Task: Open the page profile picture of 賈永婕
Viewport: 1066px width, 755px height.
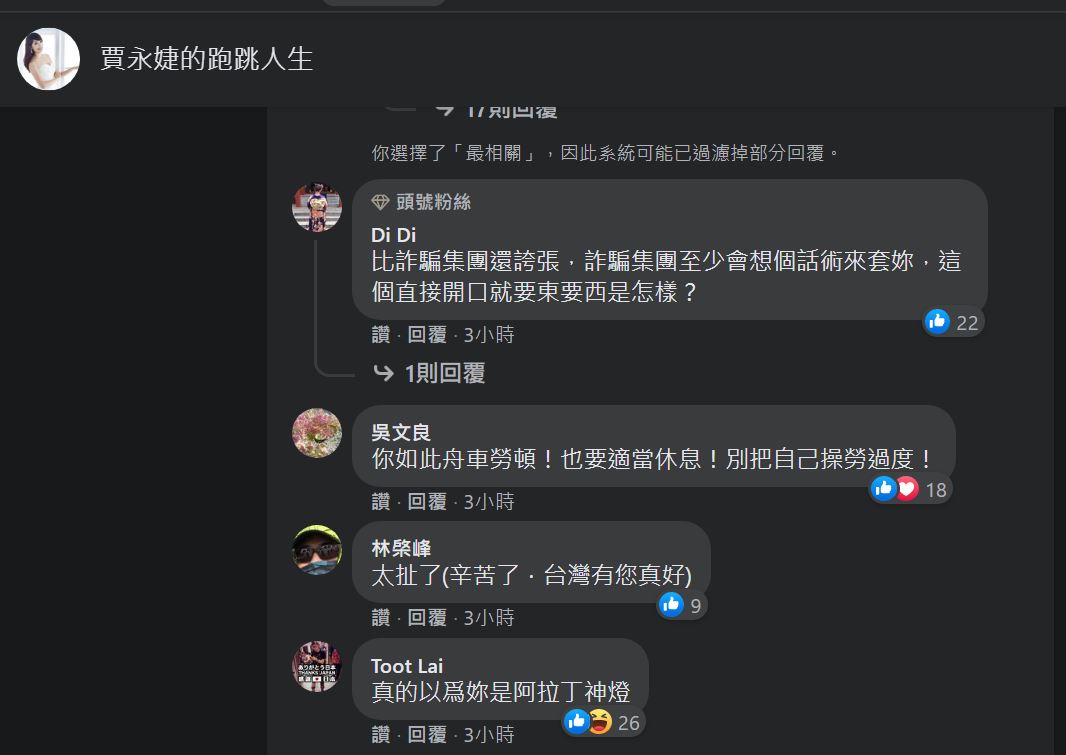Action: click(x=48, y=59)
